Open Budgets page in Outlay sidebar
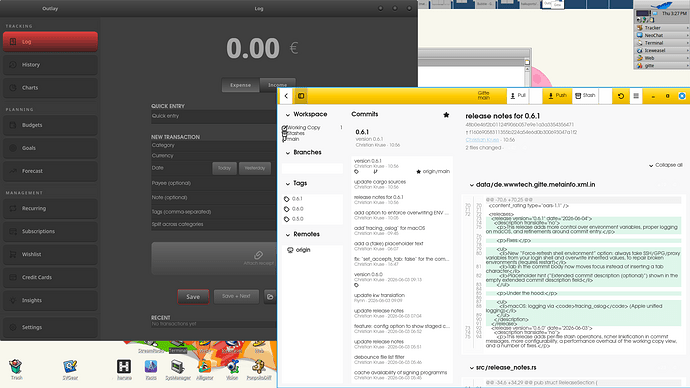Image resolution: width=690 pixels, height=388 pixels. click(x=50, y=125)
